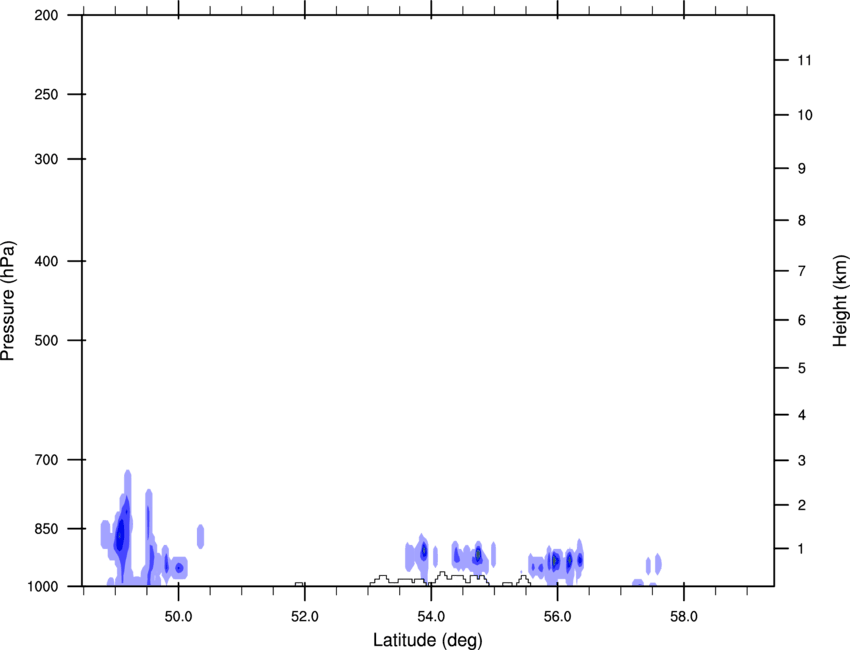Click the green-core contour just left of 54.0
This screenshot has width=850, height=650.
point(424,552)
